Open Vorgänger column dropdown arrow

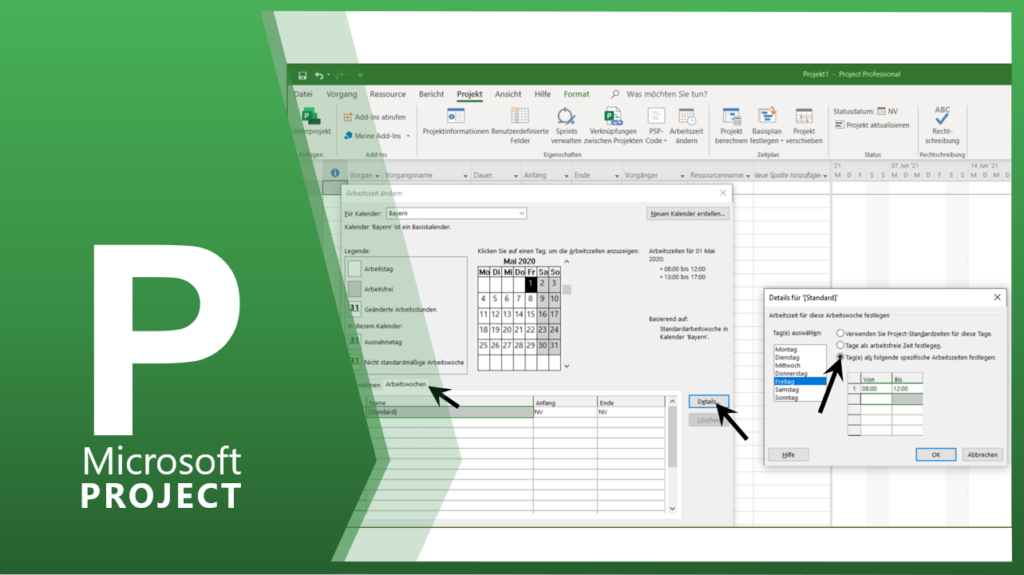click(x=682, y=176)
